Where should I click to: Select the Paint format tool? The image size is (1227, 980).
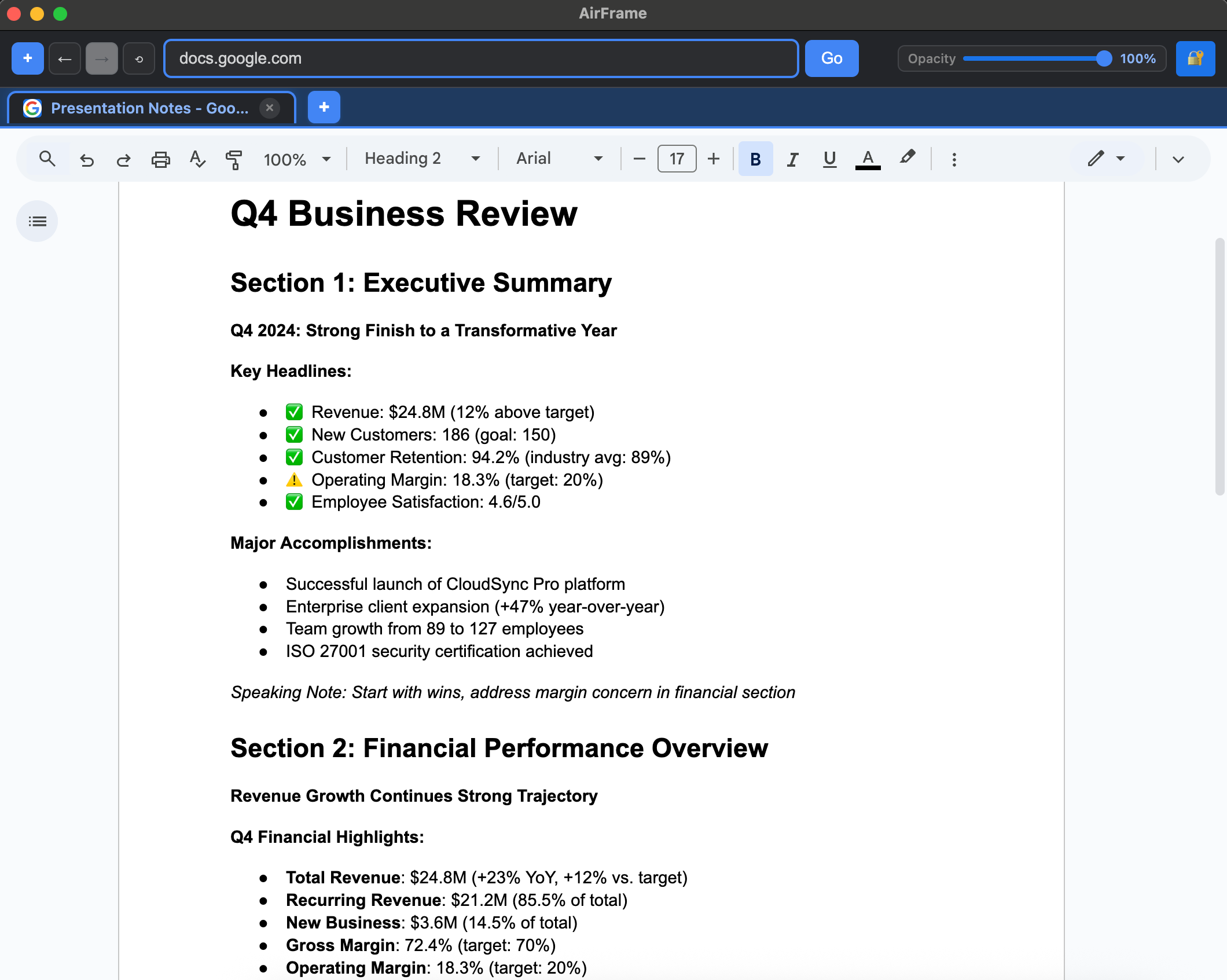click(x=234, y=158)
